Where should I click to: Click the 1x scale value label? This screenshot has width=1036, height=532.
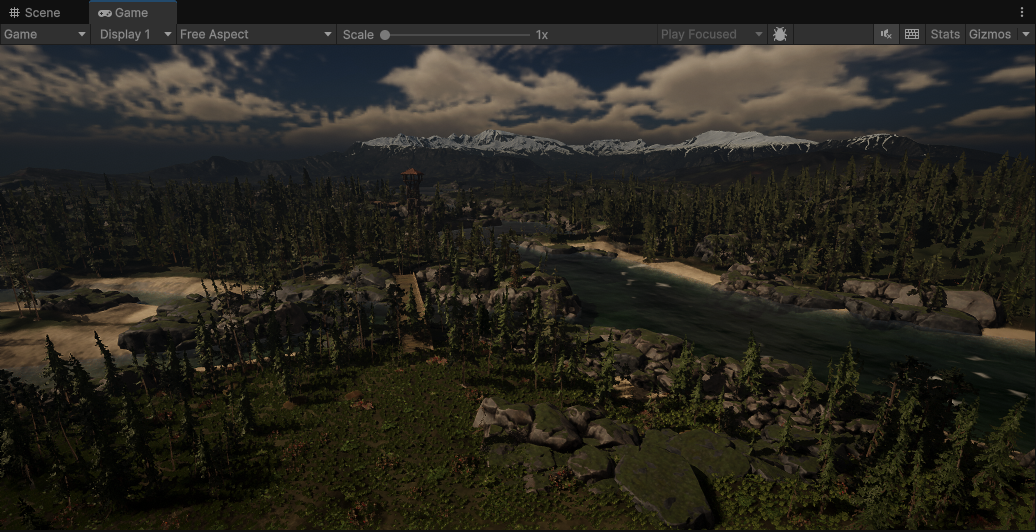(542, 35)
